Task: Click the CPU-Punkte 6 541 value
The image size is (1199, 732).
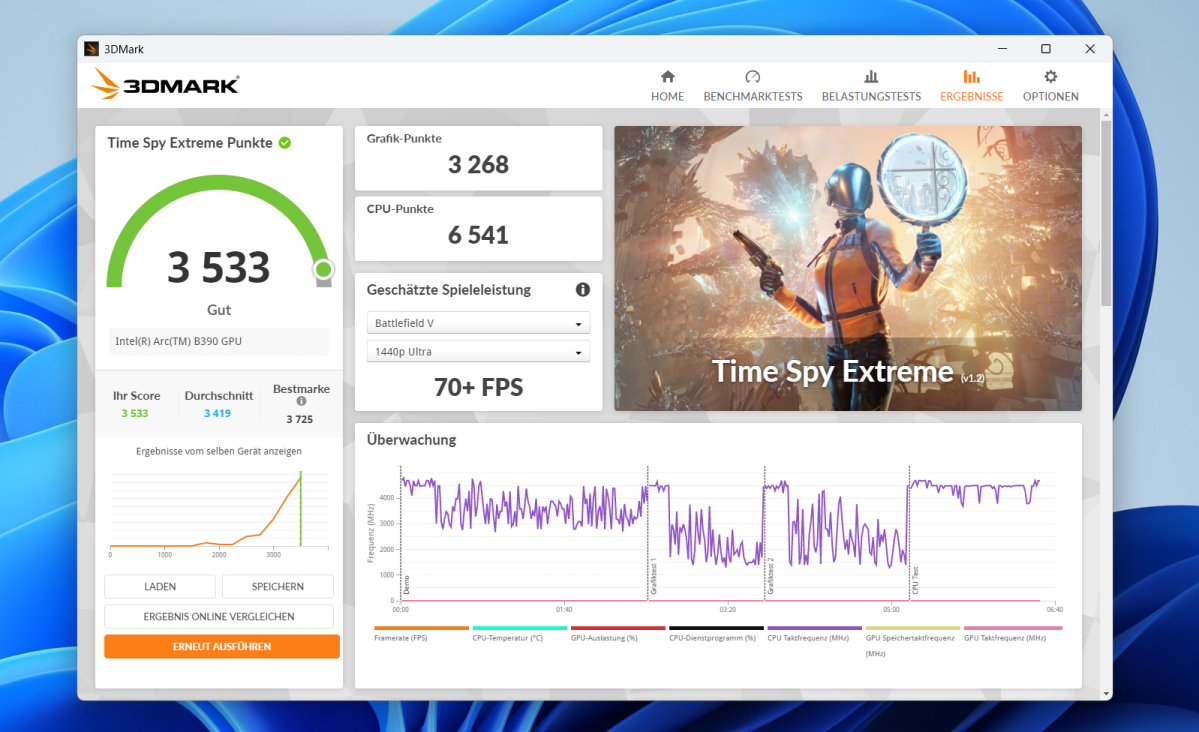Action: [479, 235]
